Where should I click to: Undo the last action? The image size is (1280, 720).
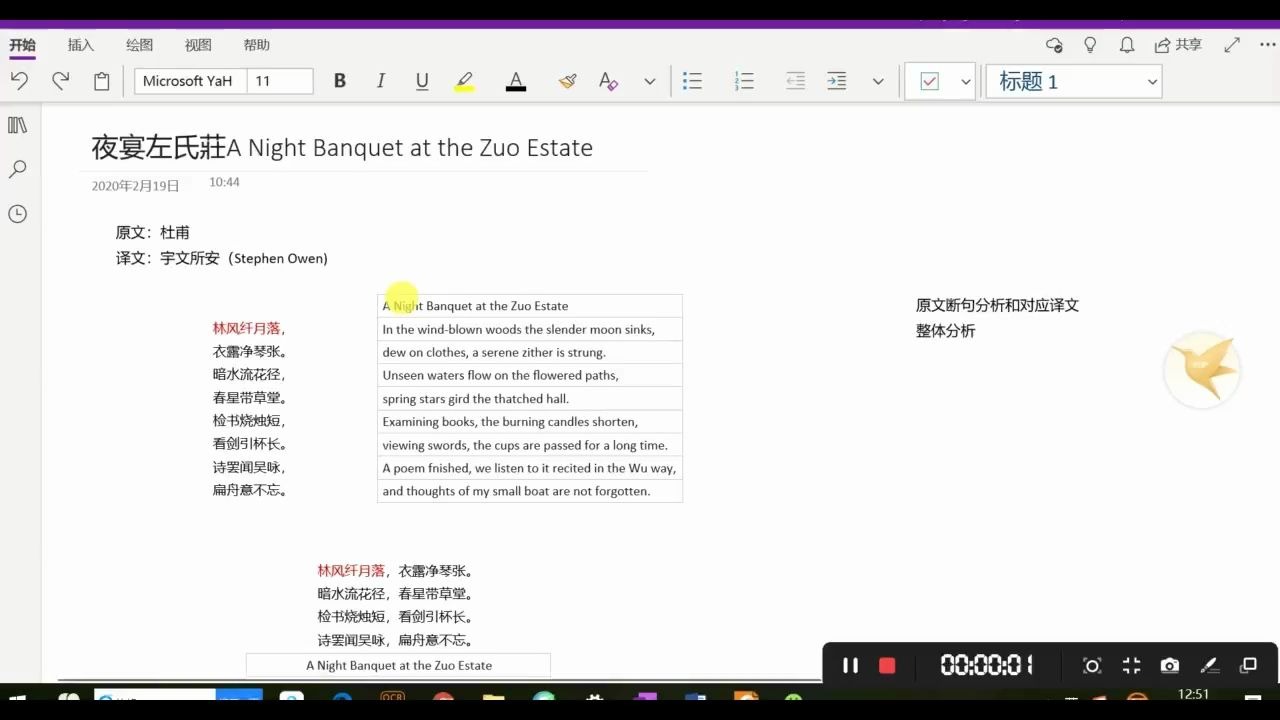tap(19, 81)
